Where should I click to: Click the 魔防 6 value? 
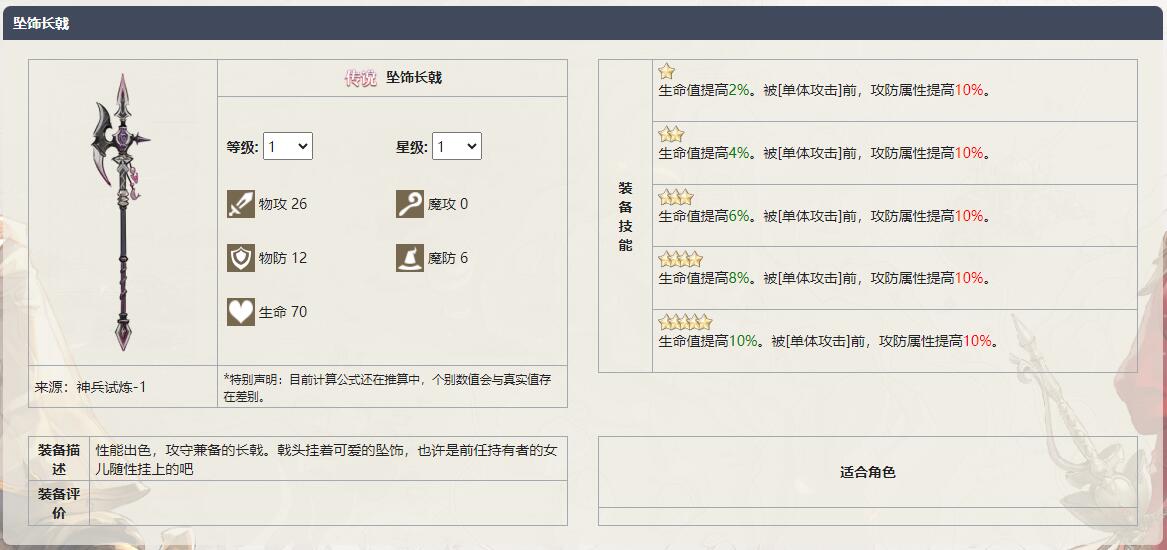tap(447, 258)
